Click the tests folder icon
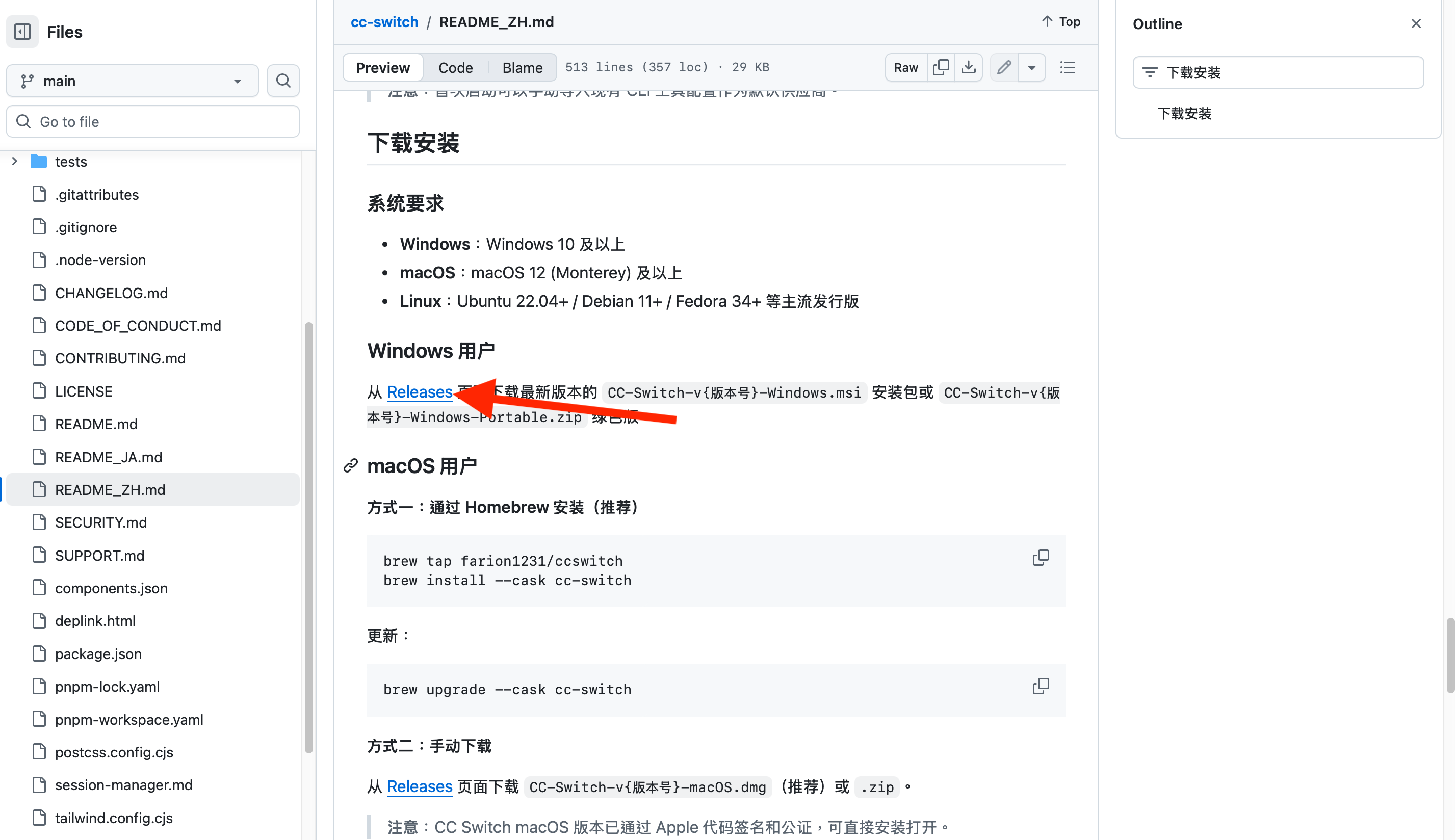1455x840 pixels. [39, 162]
